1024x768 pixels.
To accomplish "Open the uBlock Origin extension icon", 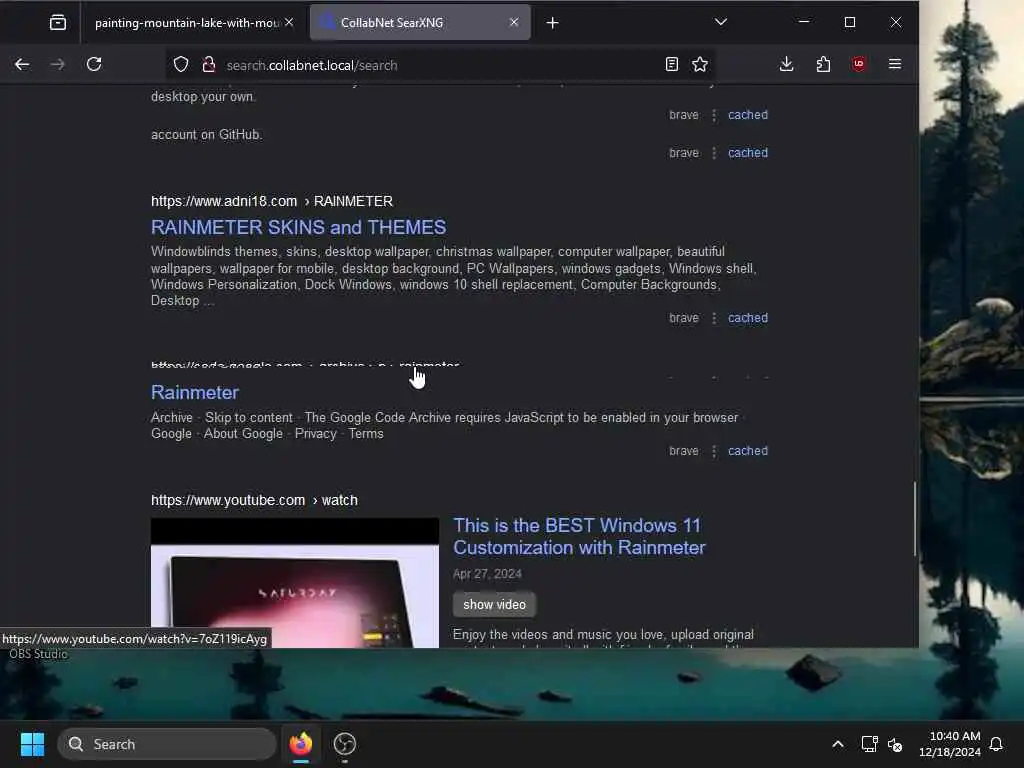I will point(859,64).
